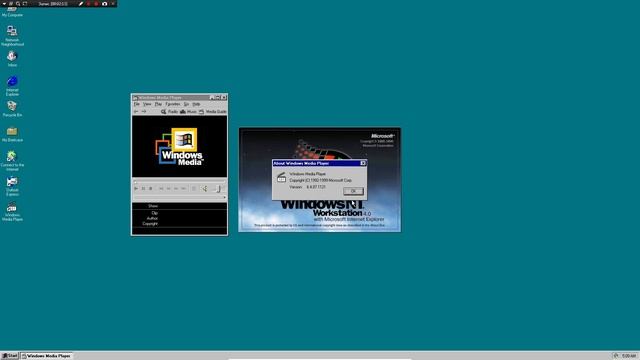Open the dropdown arrow in top viewer bar
The height and width of the screenshot is (360, 640).
(x=4, y=4)
